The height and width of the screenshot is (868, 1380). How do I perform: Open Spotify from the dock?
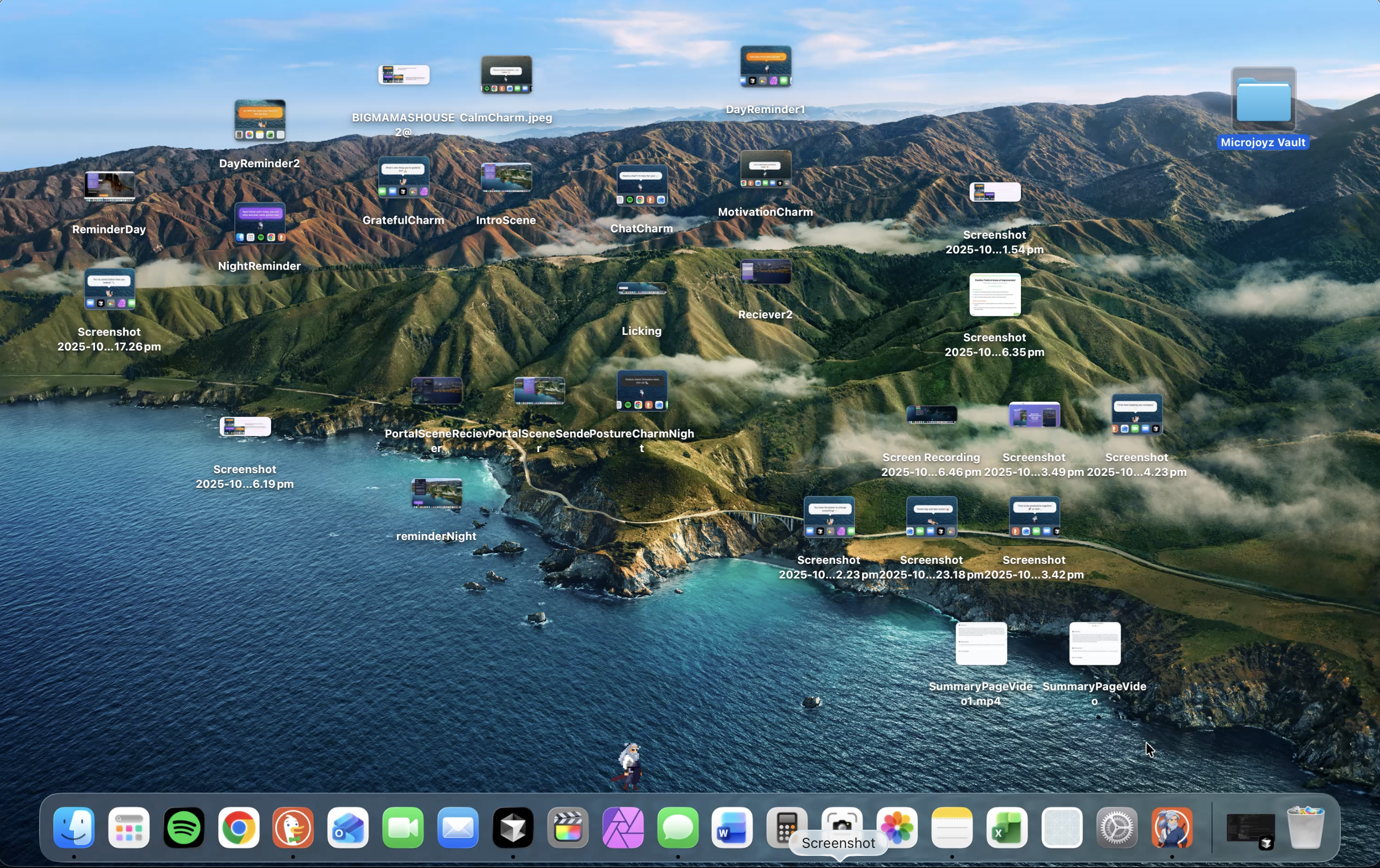point(184,827)
